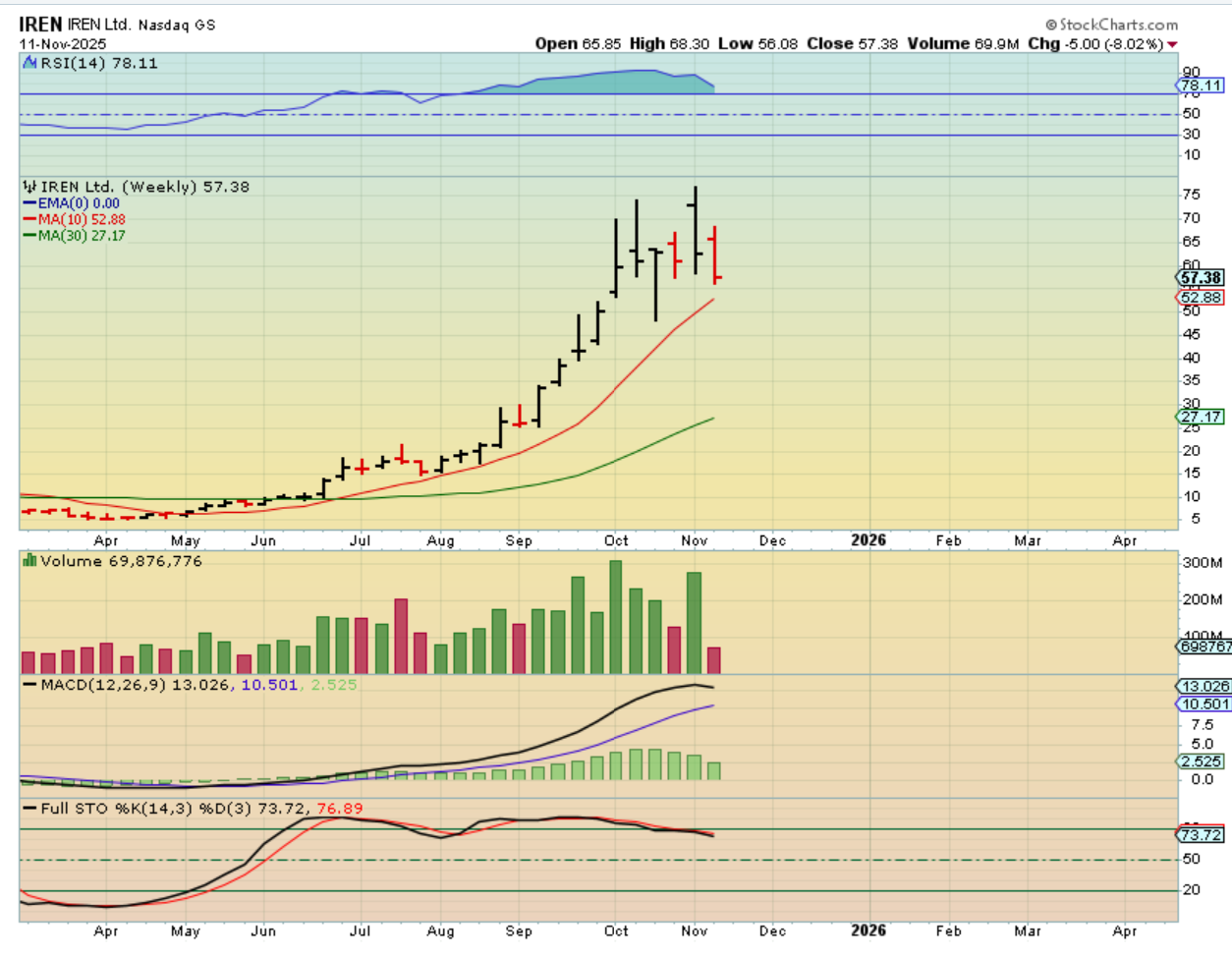Click the EMA(0) 0.00 legend text
The height and width of the screenshot is (958, 1232).
(x=79, y=203)
